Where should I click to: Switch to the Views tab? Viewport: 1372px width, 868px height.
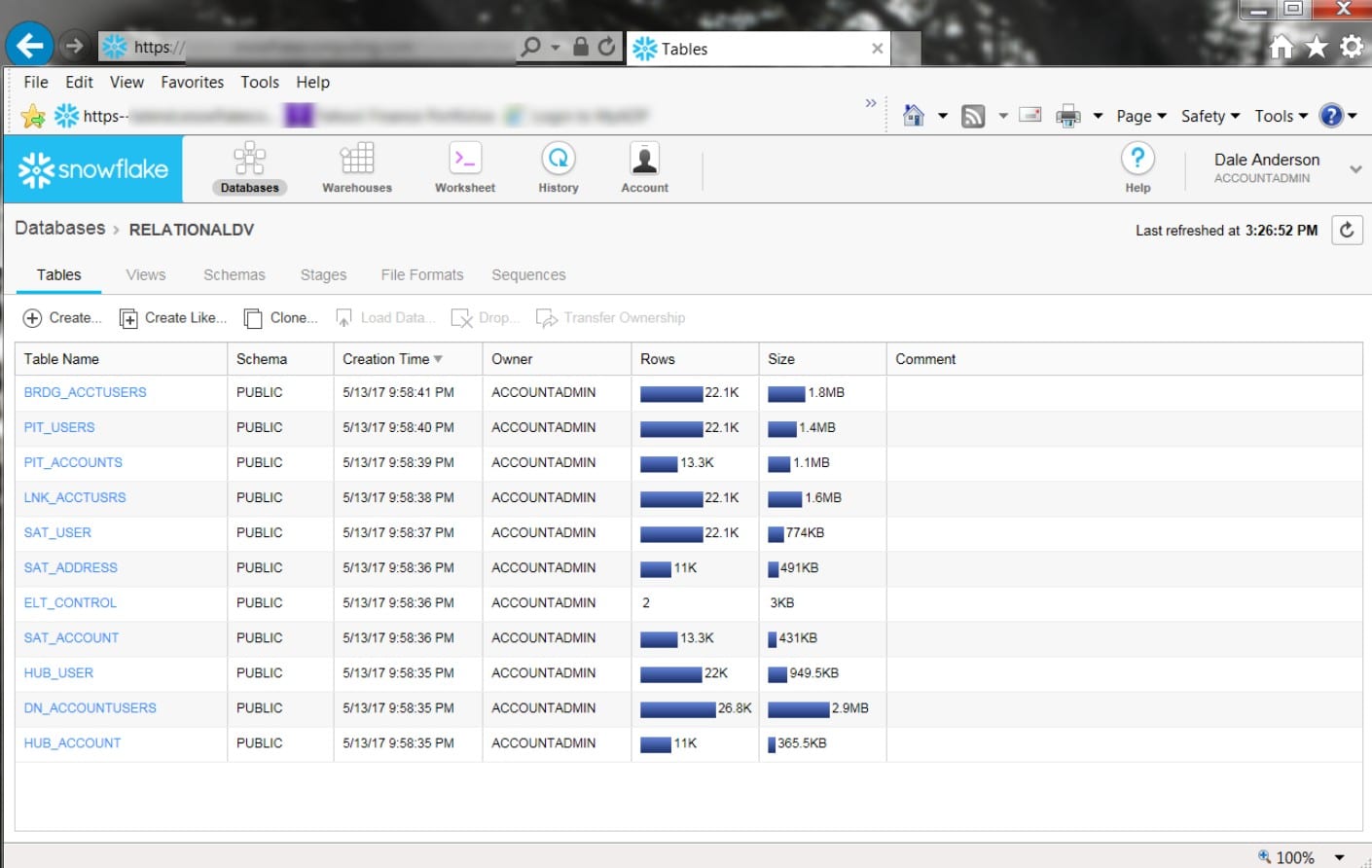146,275
